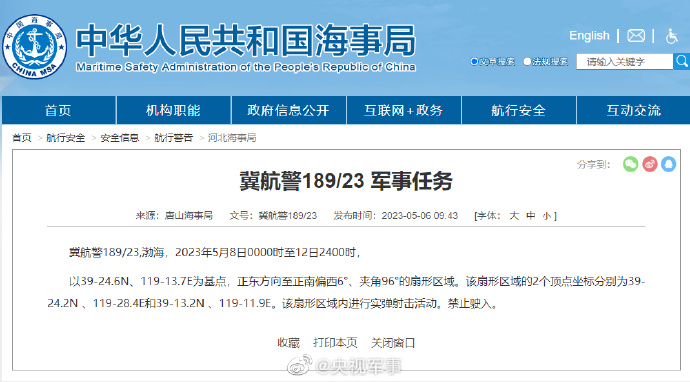Click the title 冀航警189/23 军事任务
Image resolution: width=690 pixels, height=382 pixels.
346,181
